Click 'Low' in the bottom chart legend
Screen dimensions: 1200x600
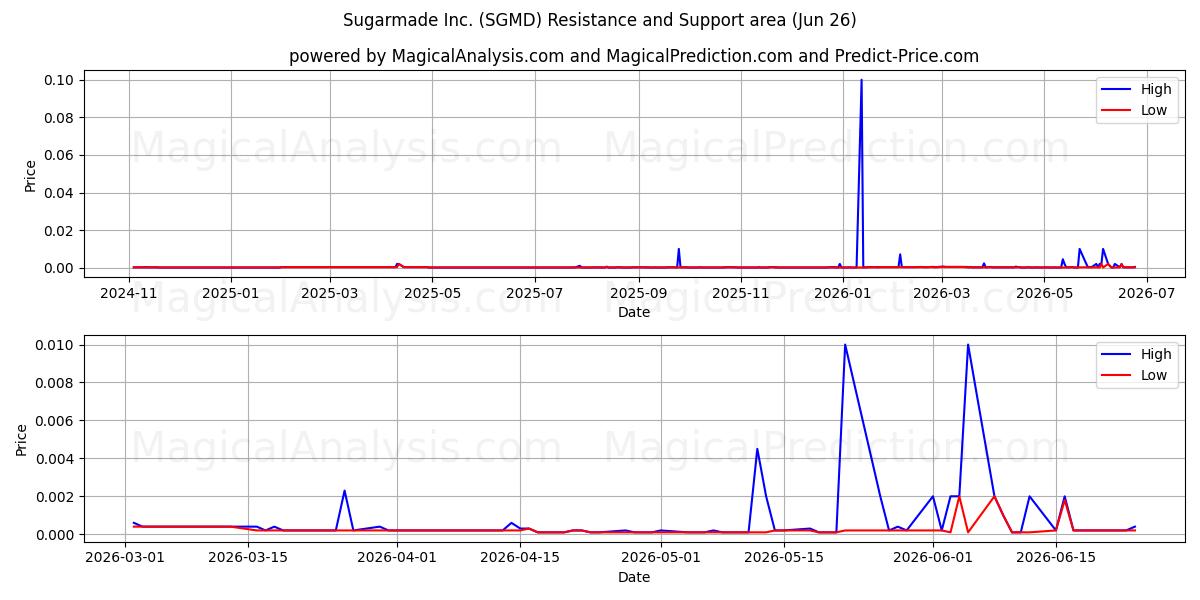click(x=1154, y=375)
